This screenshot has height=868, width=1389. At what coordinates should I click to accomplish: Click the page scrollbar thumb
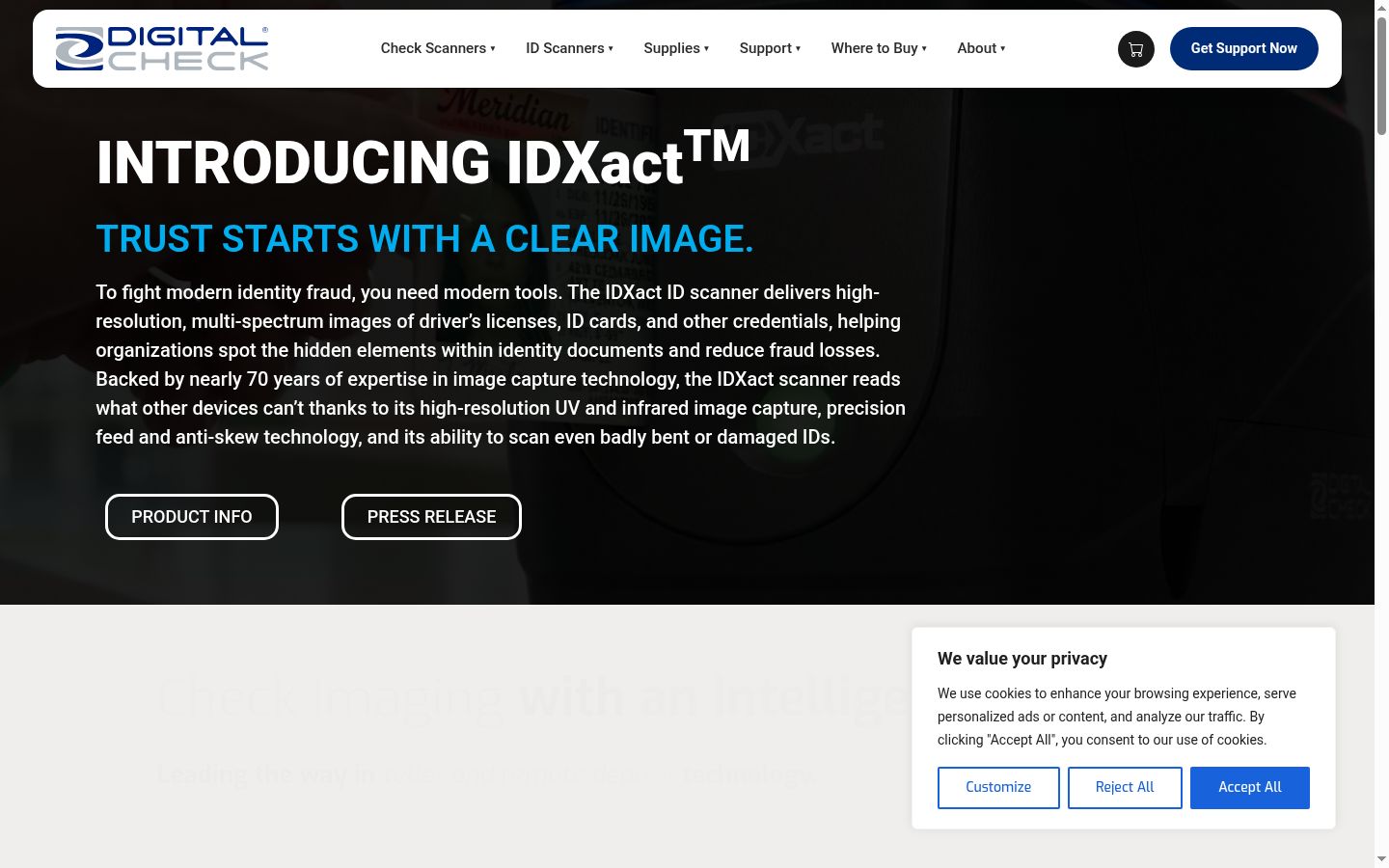pos(1381,77)
